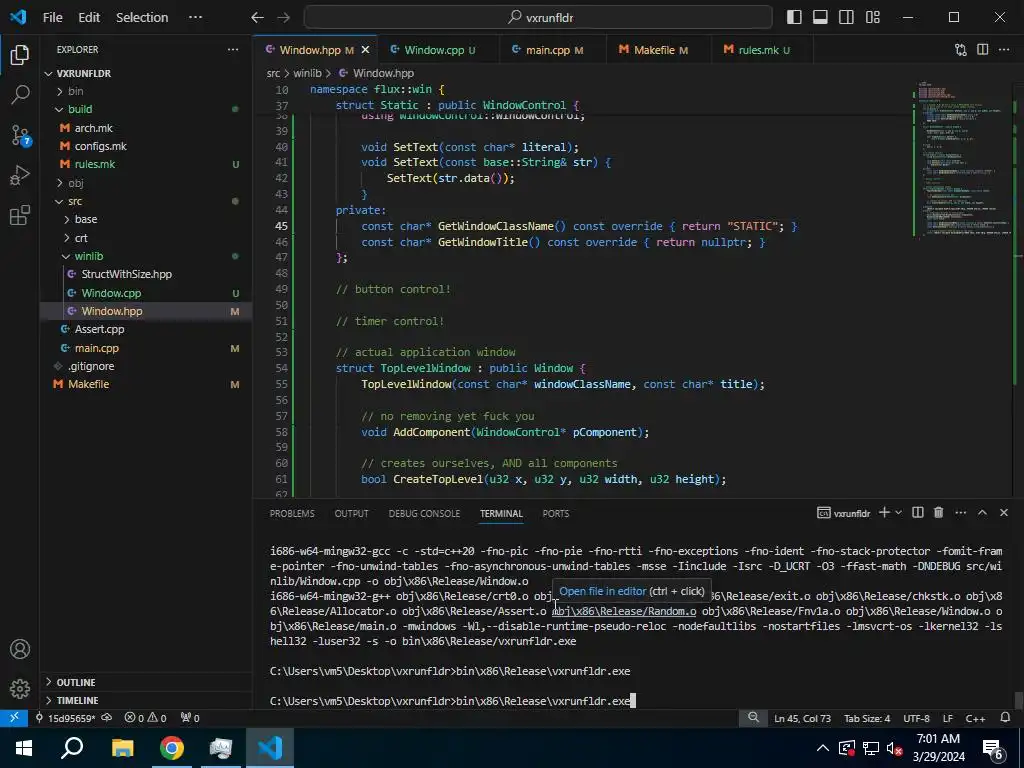Show hidden menus via title bar ellipsis

pyautogui.click(x=195, y=18)
